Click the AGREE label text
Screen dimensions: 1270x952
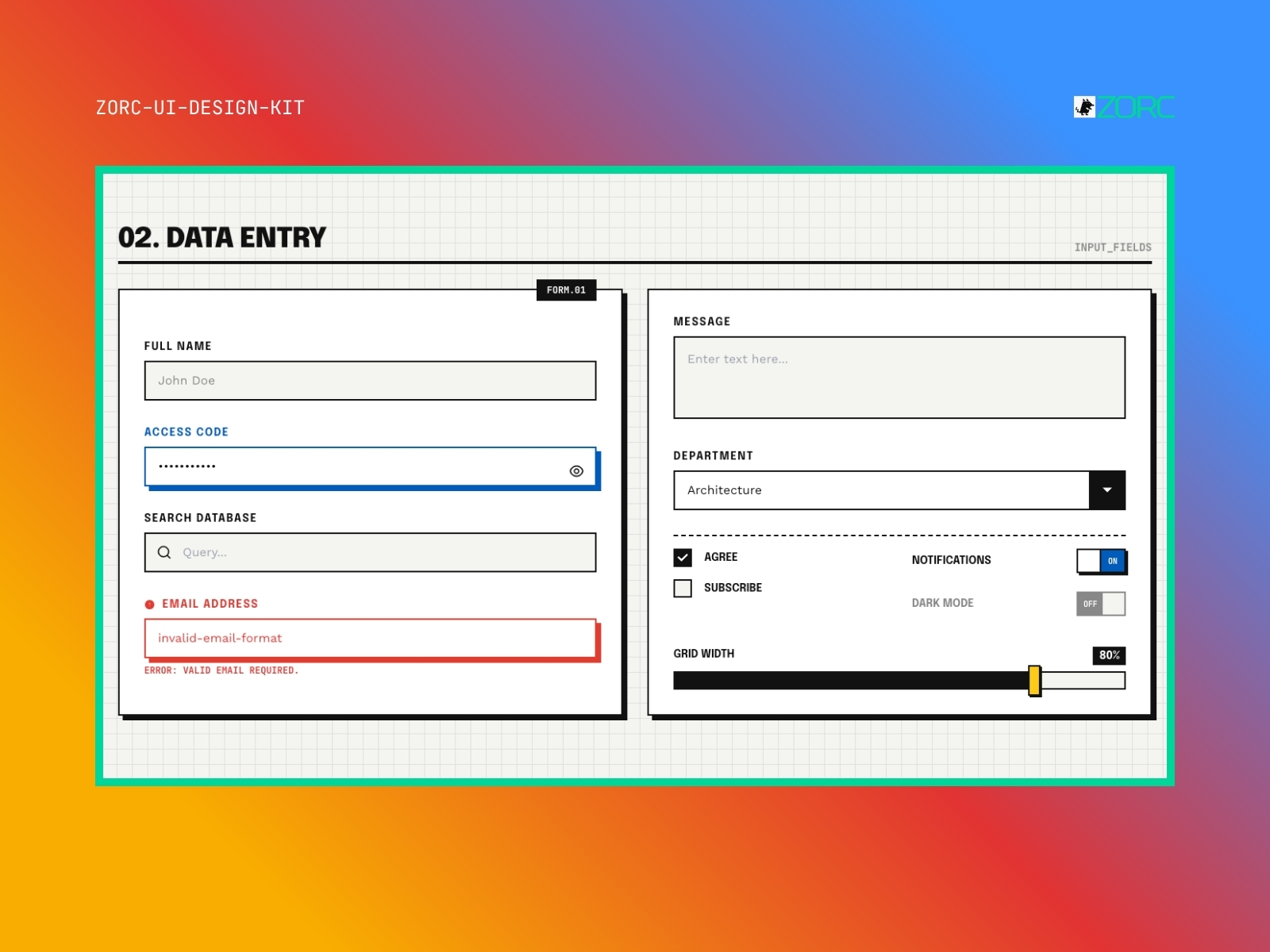[x=721, y=557]
